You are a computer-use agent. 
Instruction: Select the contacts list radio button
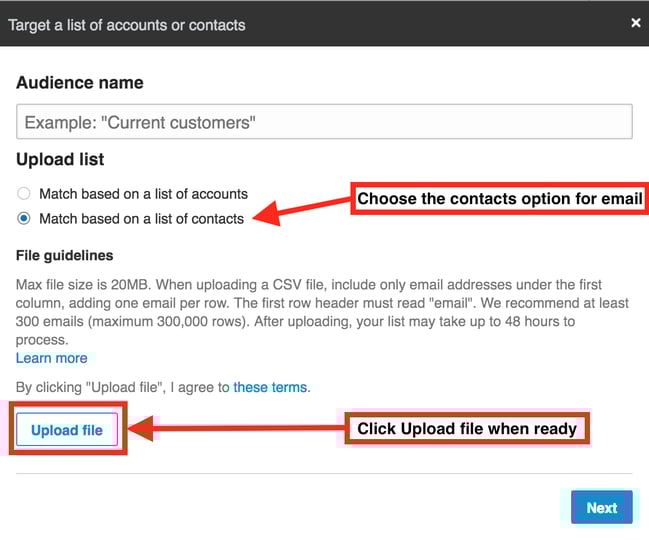[x=25, y=218]
